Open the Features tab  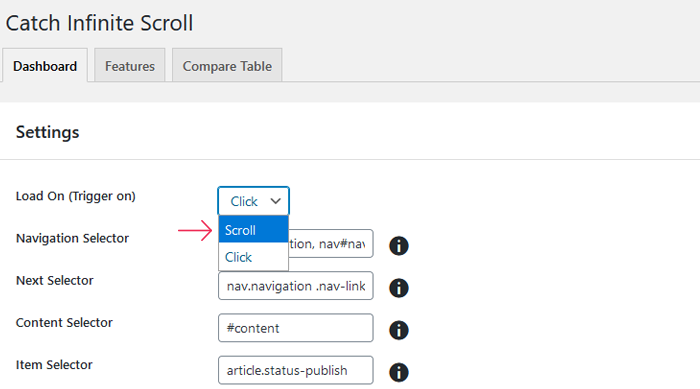(130, 66)
